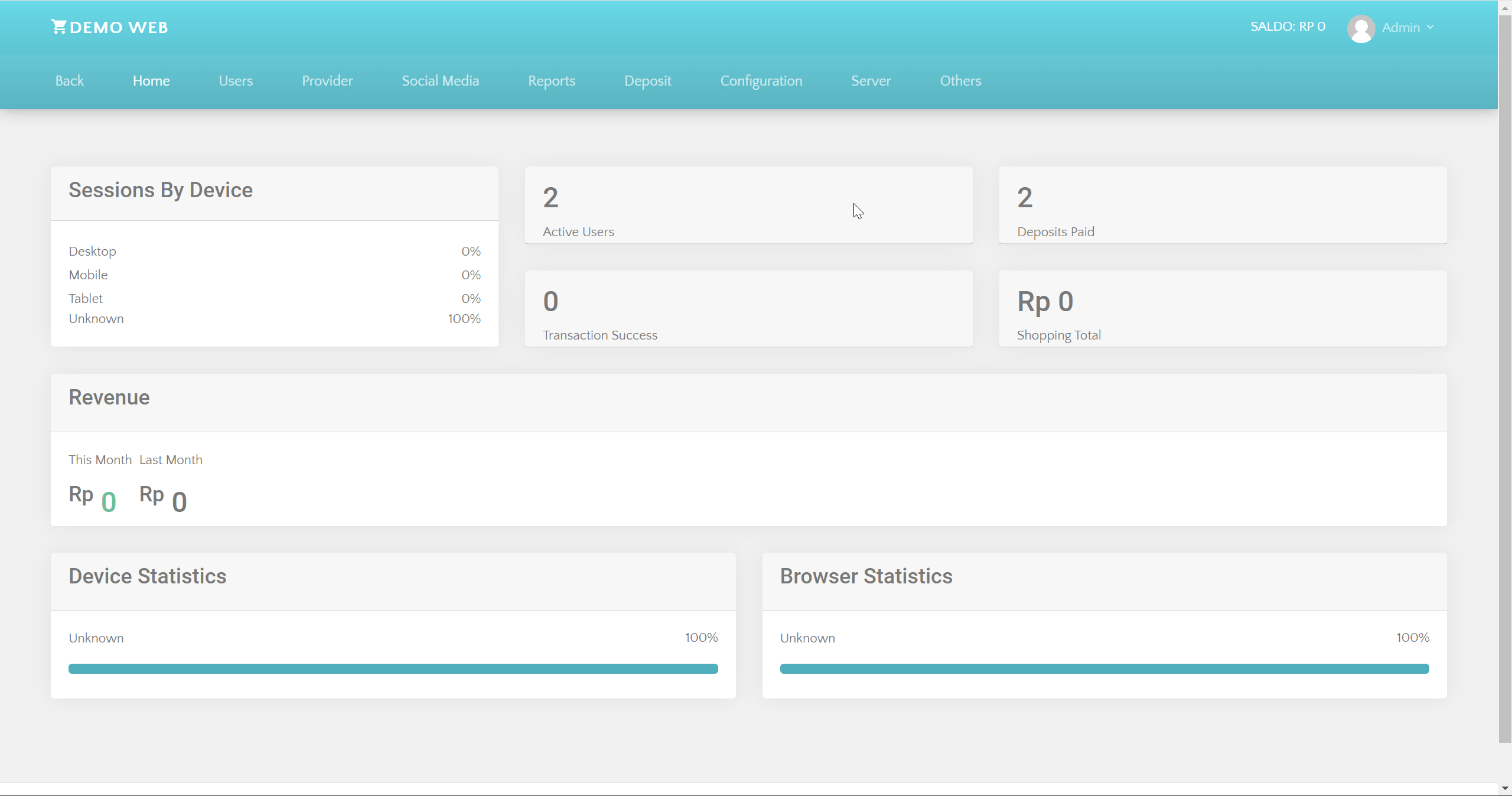Viewport: 1512px width, 796px height.
Task: Open the Others menu
Action: pos(960,81)
